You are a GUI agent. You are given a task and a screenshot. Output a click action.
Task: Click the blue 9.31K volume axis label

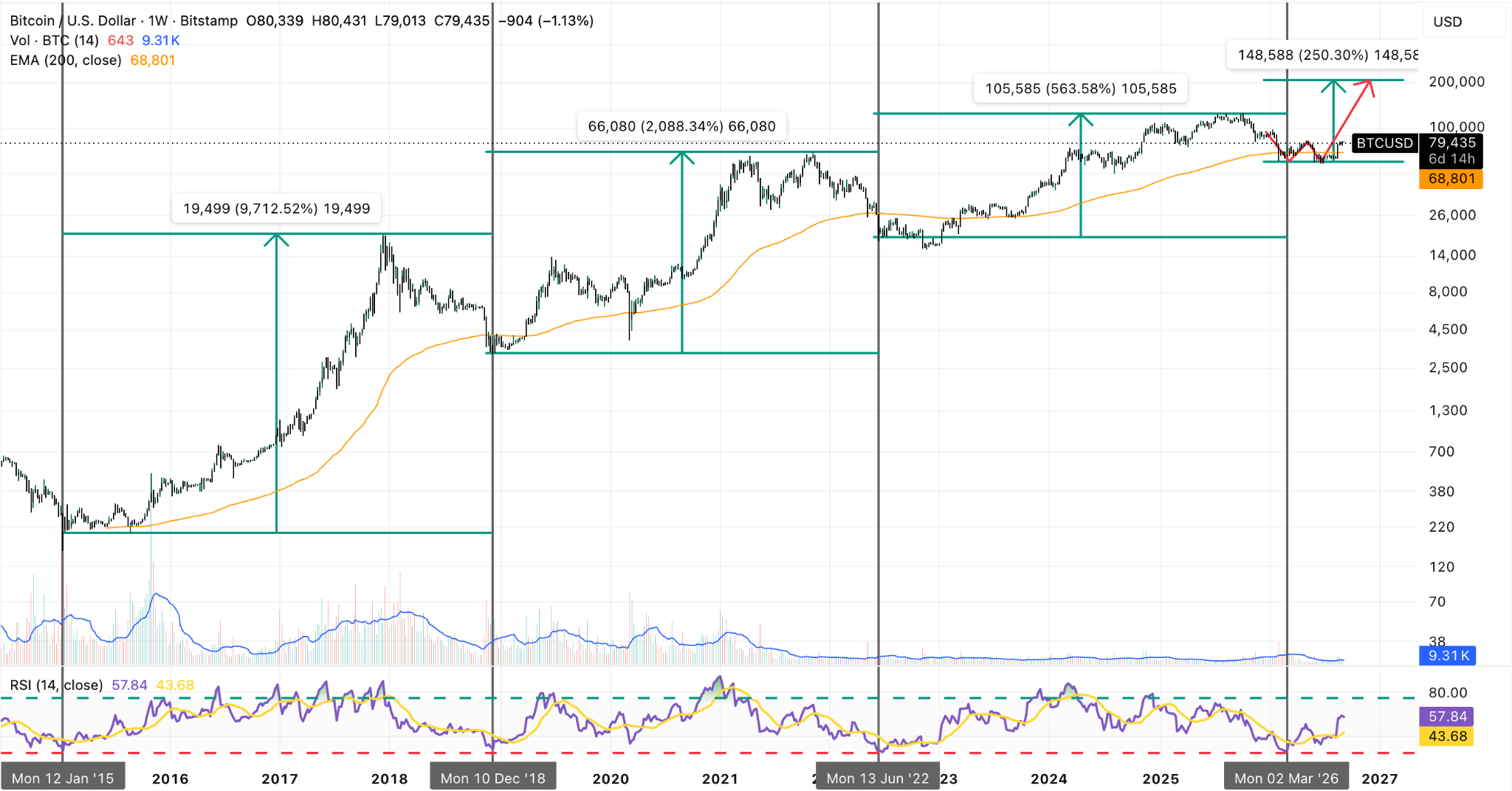(1448, 656)
